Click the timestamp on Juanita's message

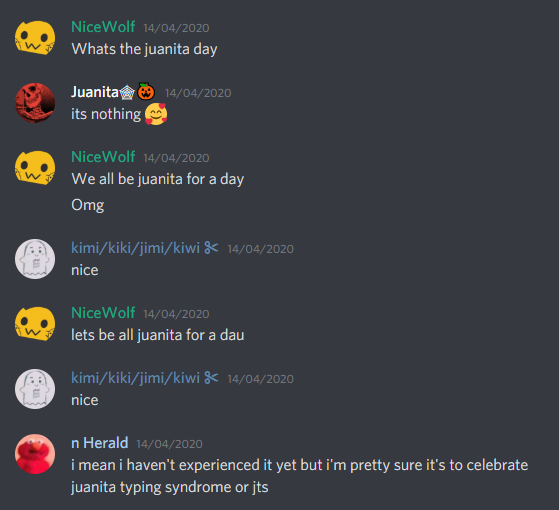[198, 93]
